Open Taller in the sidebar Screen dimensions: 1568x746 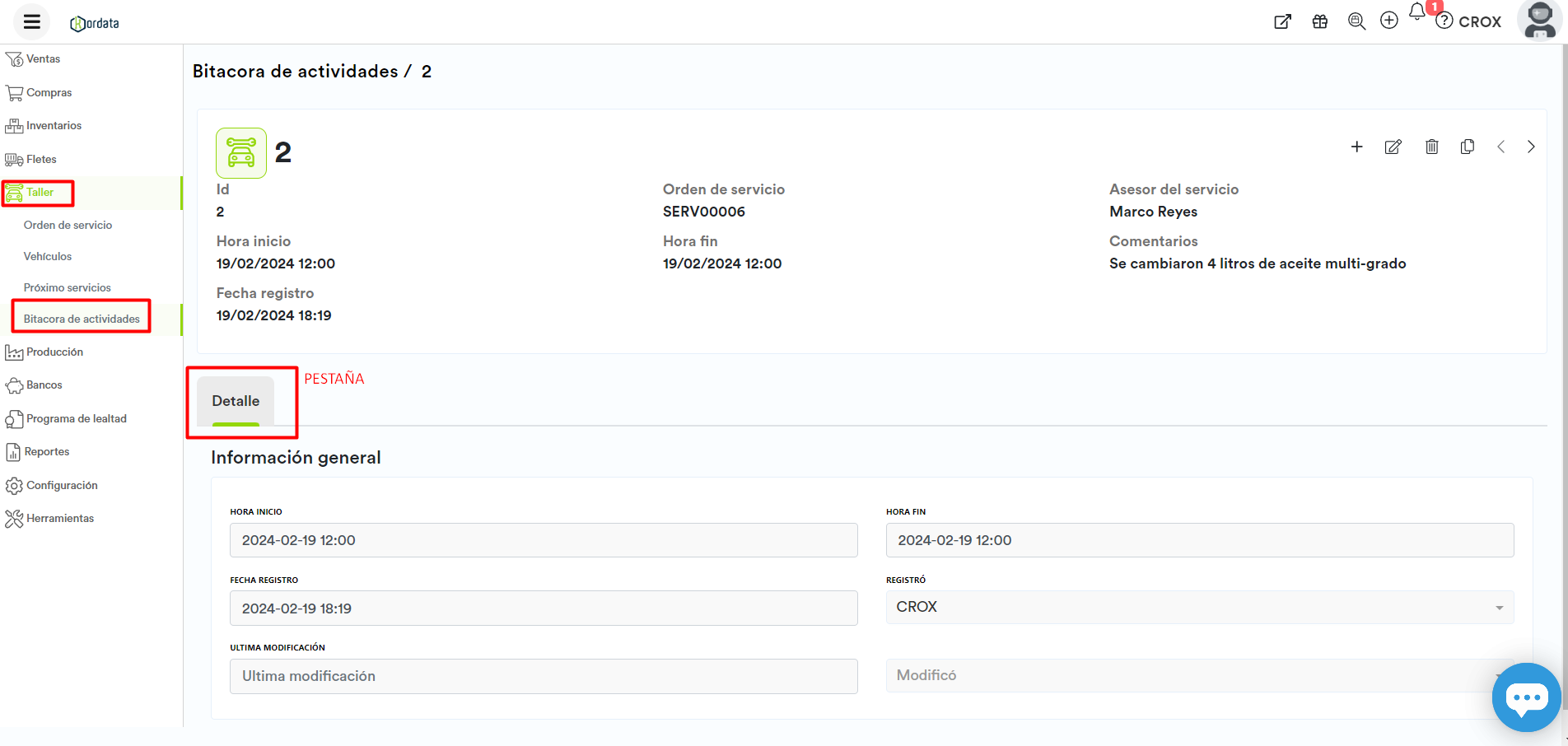click(x=40, y=193)
